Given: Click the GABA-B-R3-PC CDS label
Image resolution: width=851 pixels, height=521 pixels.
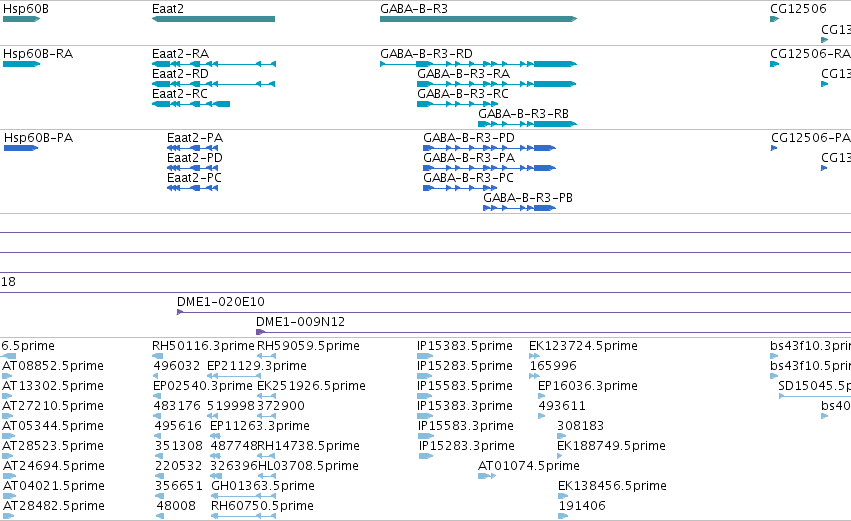Looking at the screenshot, I should coord(468,178).
